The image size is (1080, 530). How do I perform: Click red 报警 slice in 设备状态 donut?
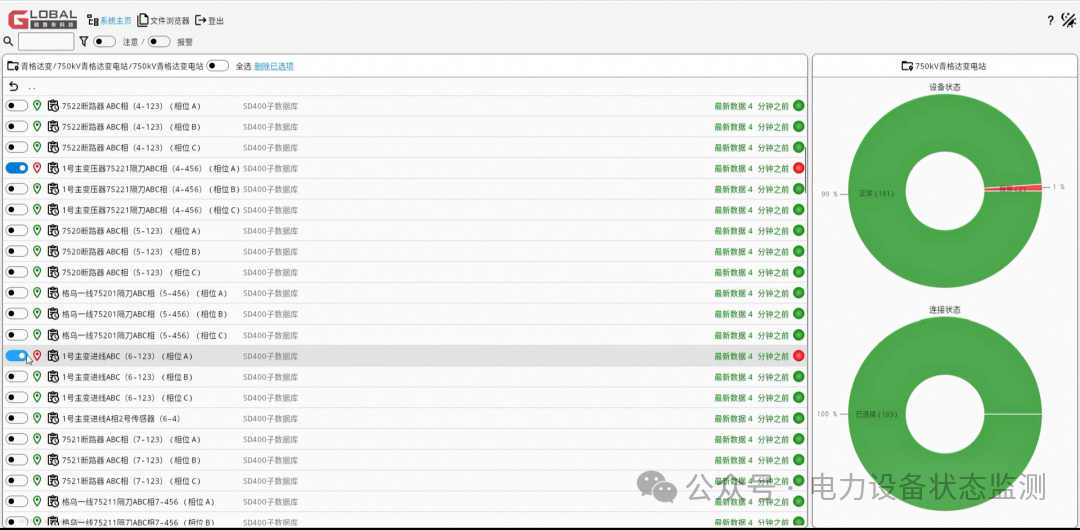[x=1012, y=189]
